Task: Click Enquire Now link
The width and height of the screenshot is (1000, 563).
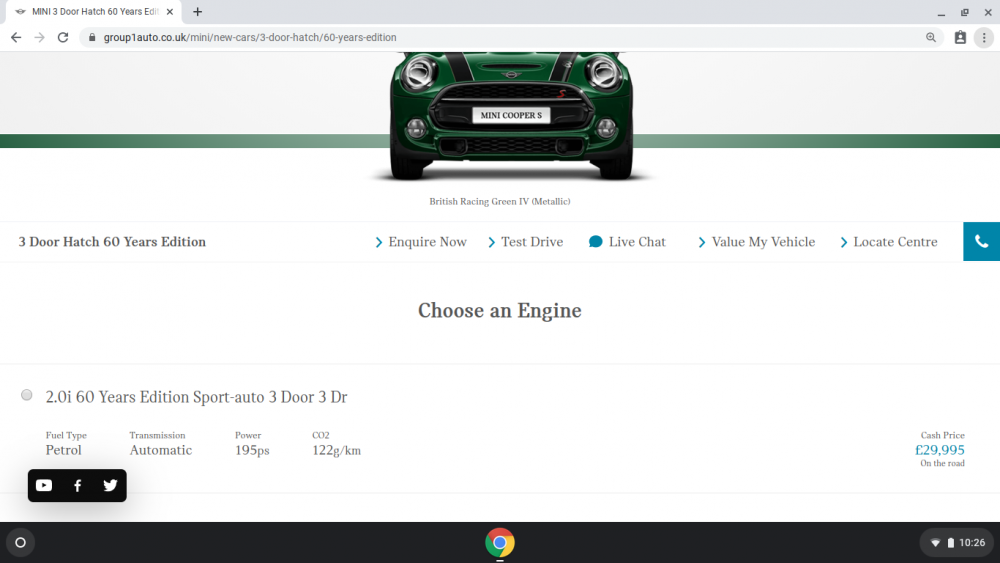Action: (x=427, y=242)
